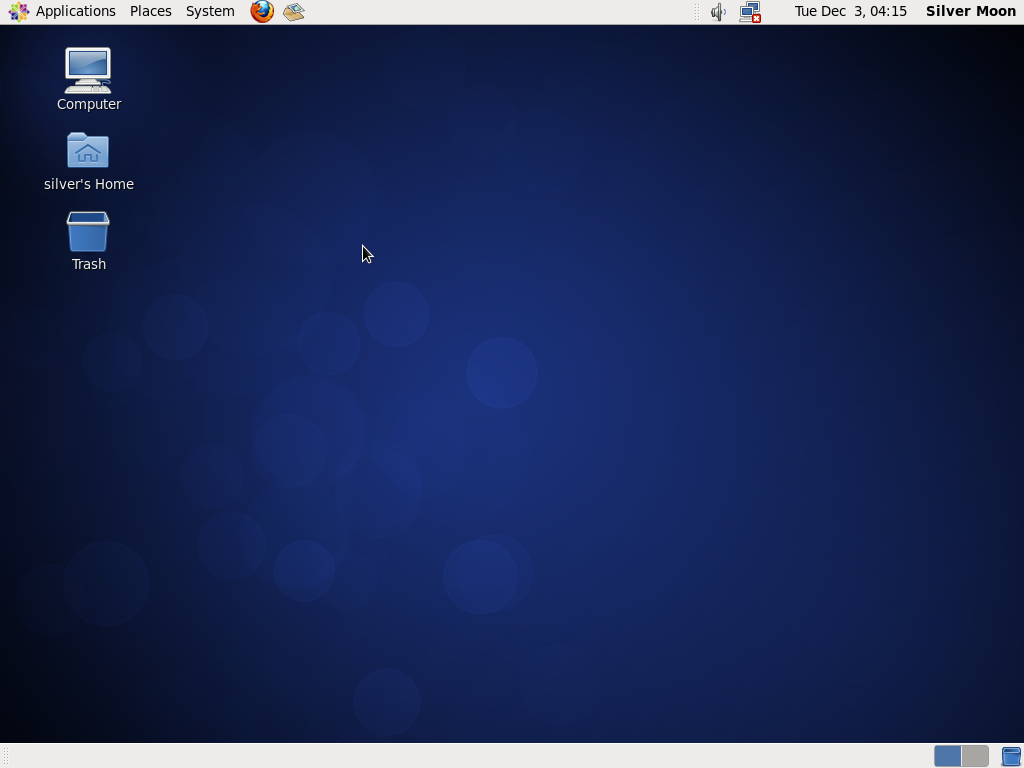Switch to the second gray workspace
The width and height of the screenshot is (1024, 768).
pos(975,756)
